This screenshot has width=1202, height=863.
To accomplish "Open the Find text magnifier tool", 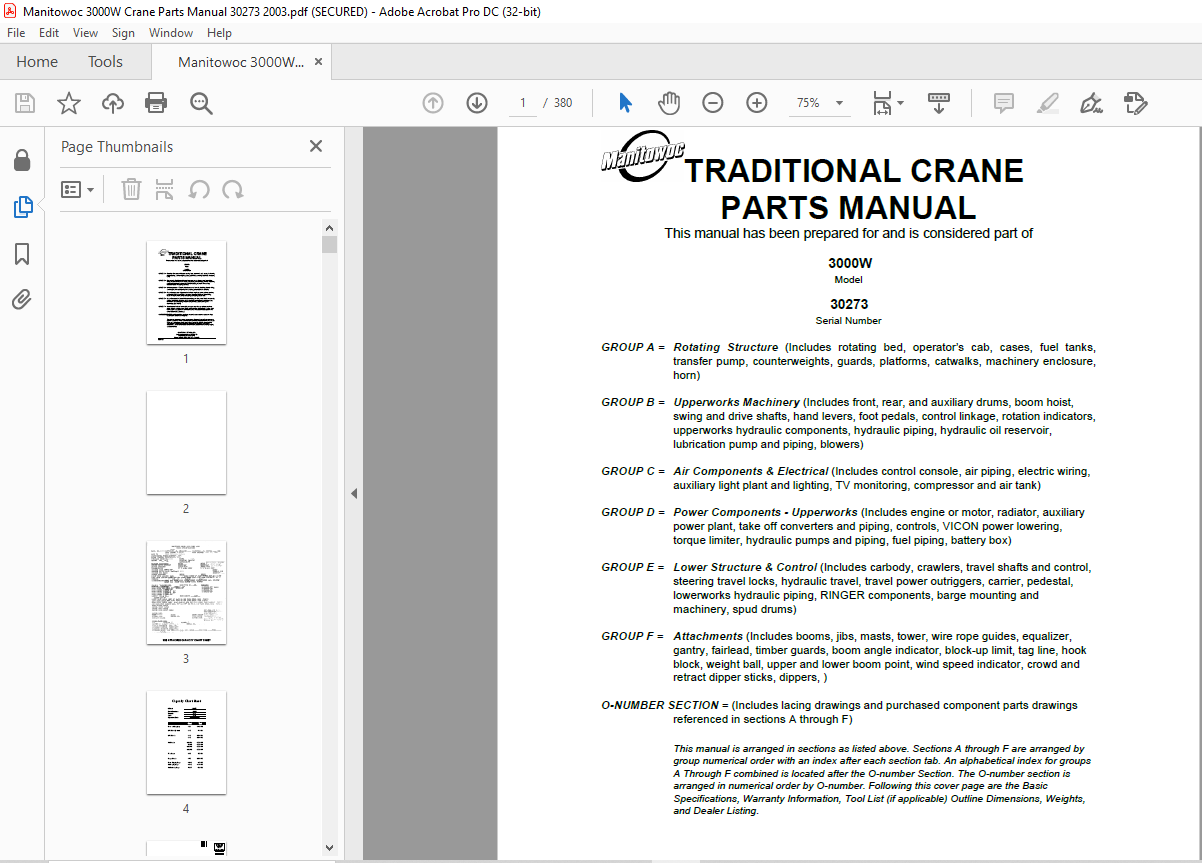I will 201,103.
